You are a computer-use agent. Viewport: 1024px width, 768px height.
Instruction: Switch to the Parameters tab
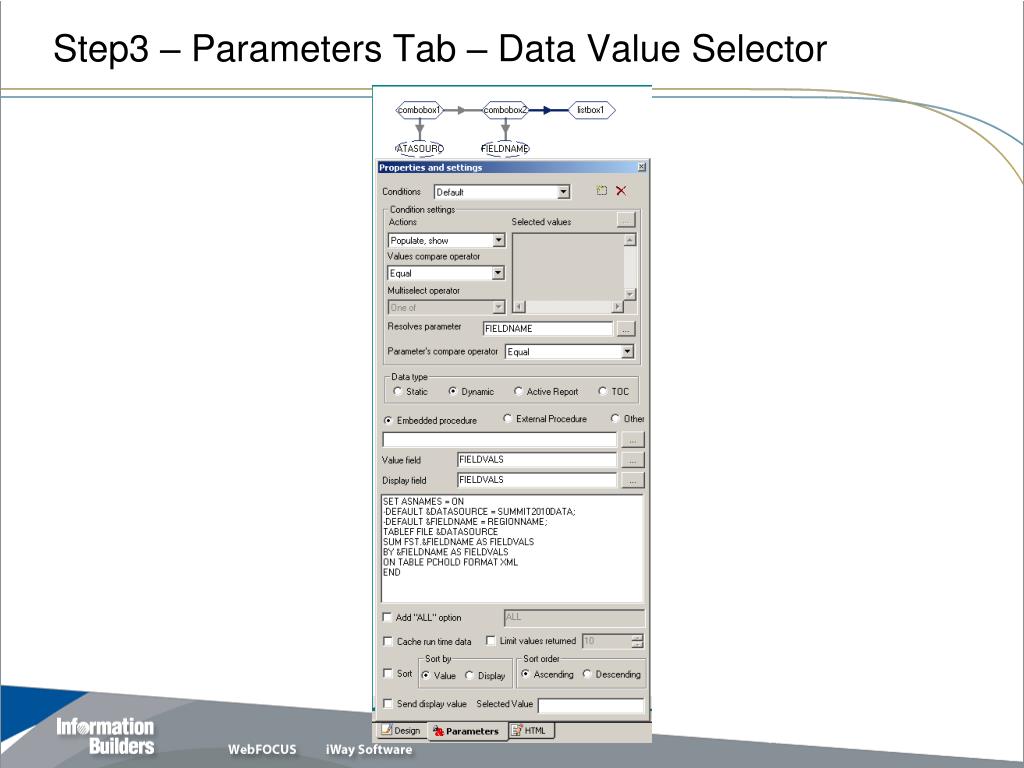(466, 731)
